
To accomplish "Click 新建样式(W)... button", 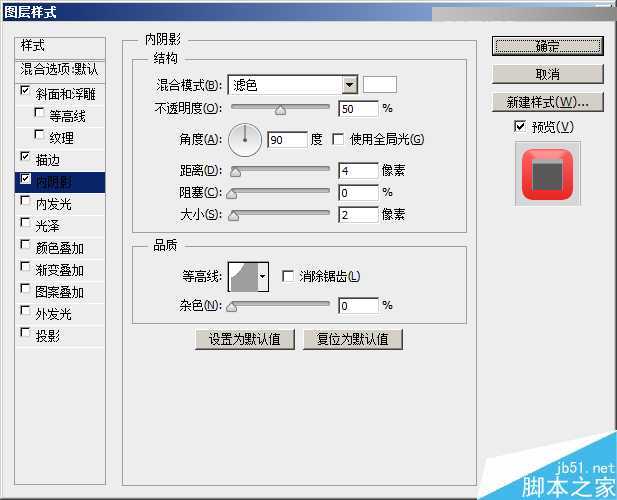I will coord(547,102).
